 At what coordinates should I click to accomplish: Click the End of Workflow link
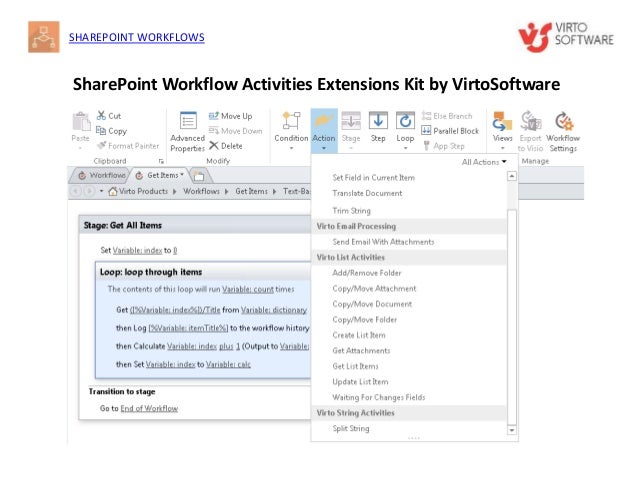(x=149, y=408)
